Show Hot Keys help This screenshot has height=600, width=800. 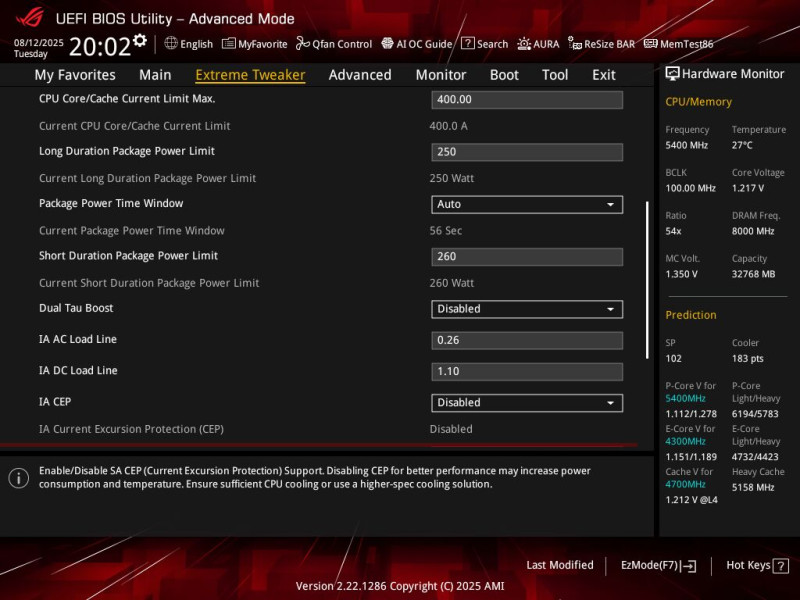(x=757, y=565)
